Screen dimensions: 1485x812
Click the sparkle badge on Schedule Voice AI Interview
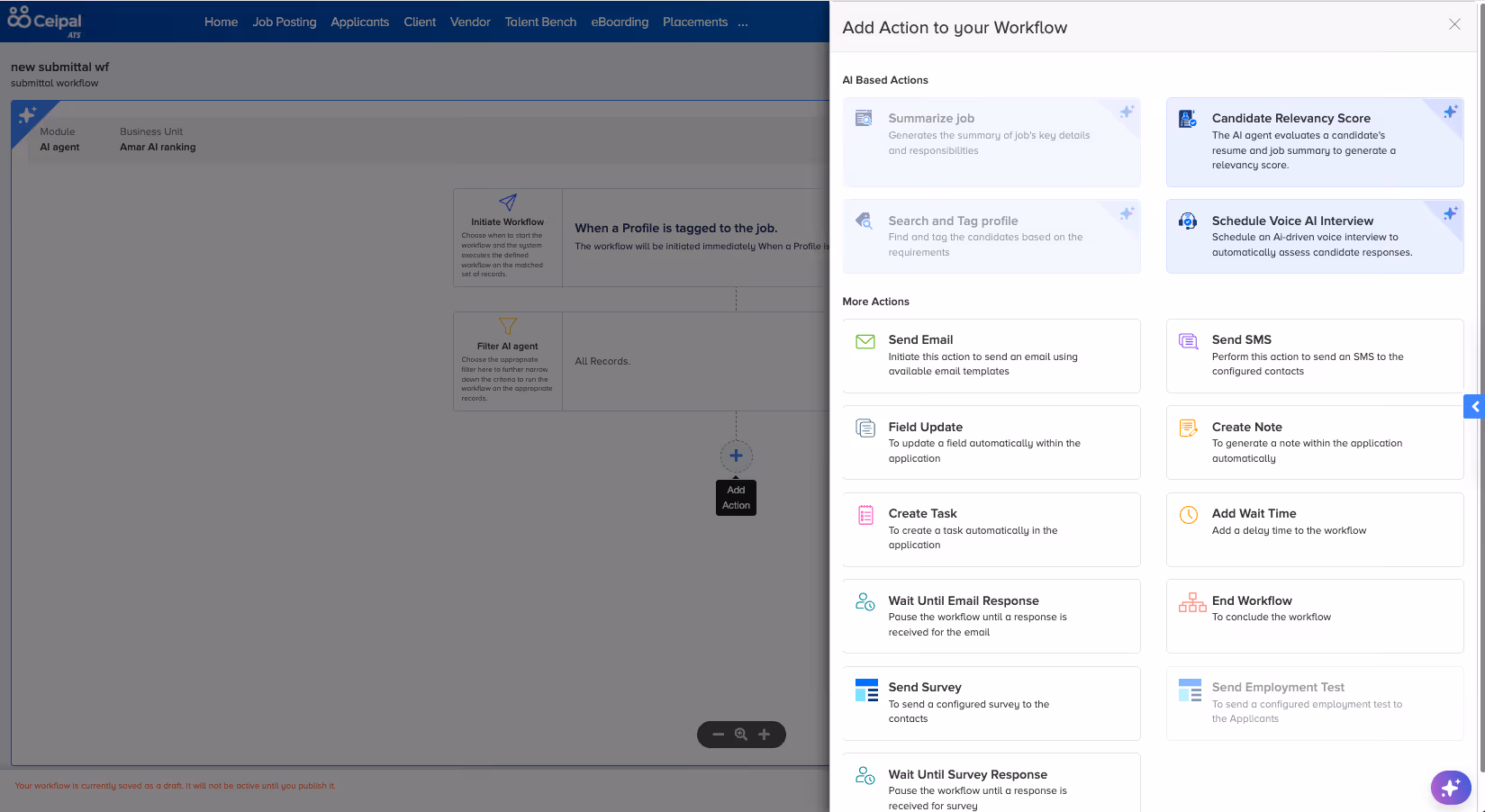(x=1450, y=213)
